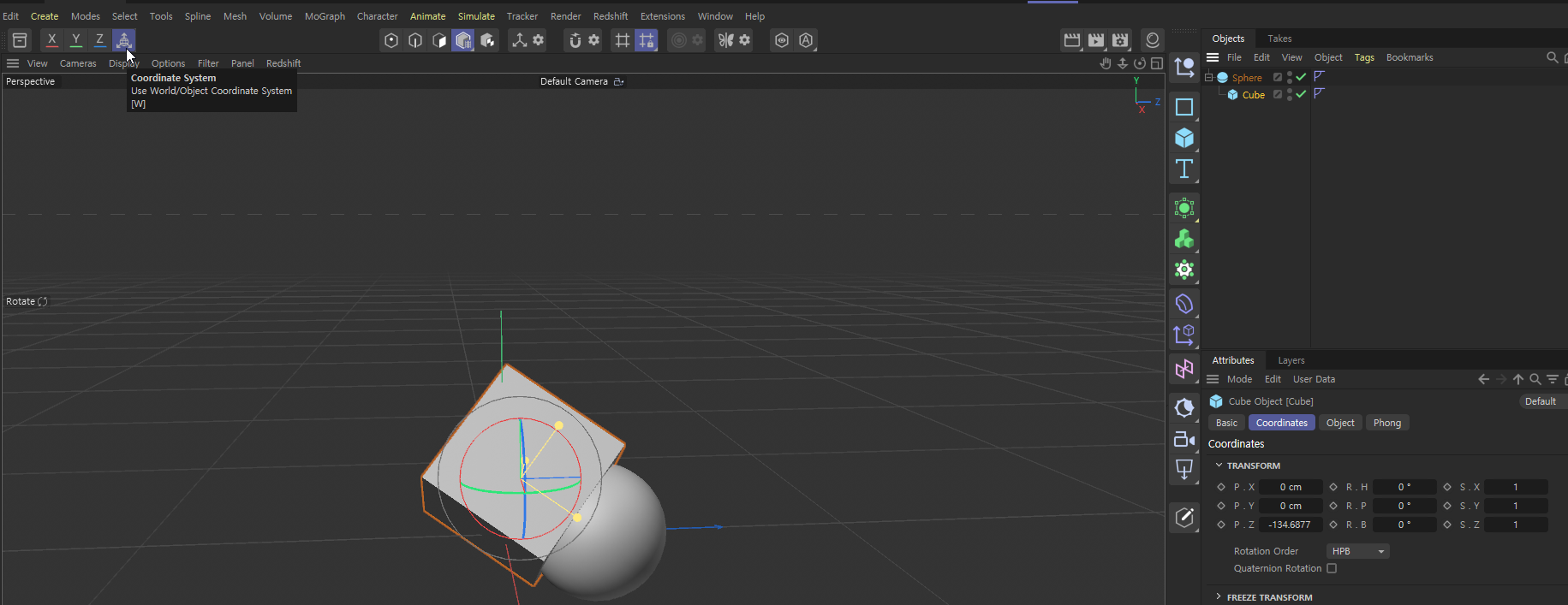Select the Text tool in the side palette

[1184, 169]
